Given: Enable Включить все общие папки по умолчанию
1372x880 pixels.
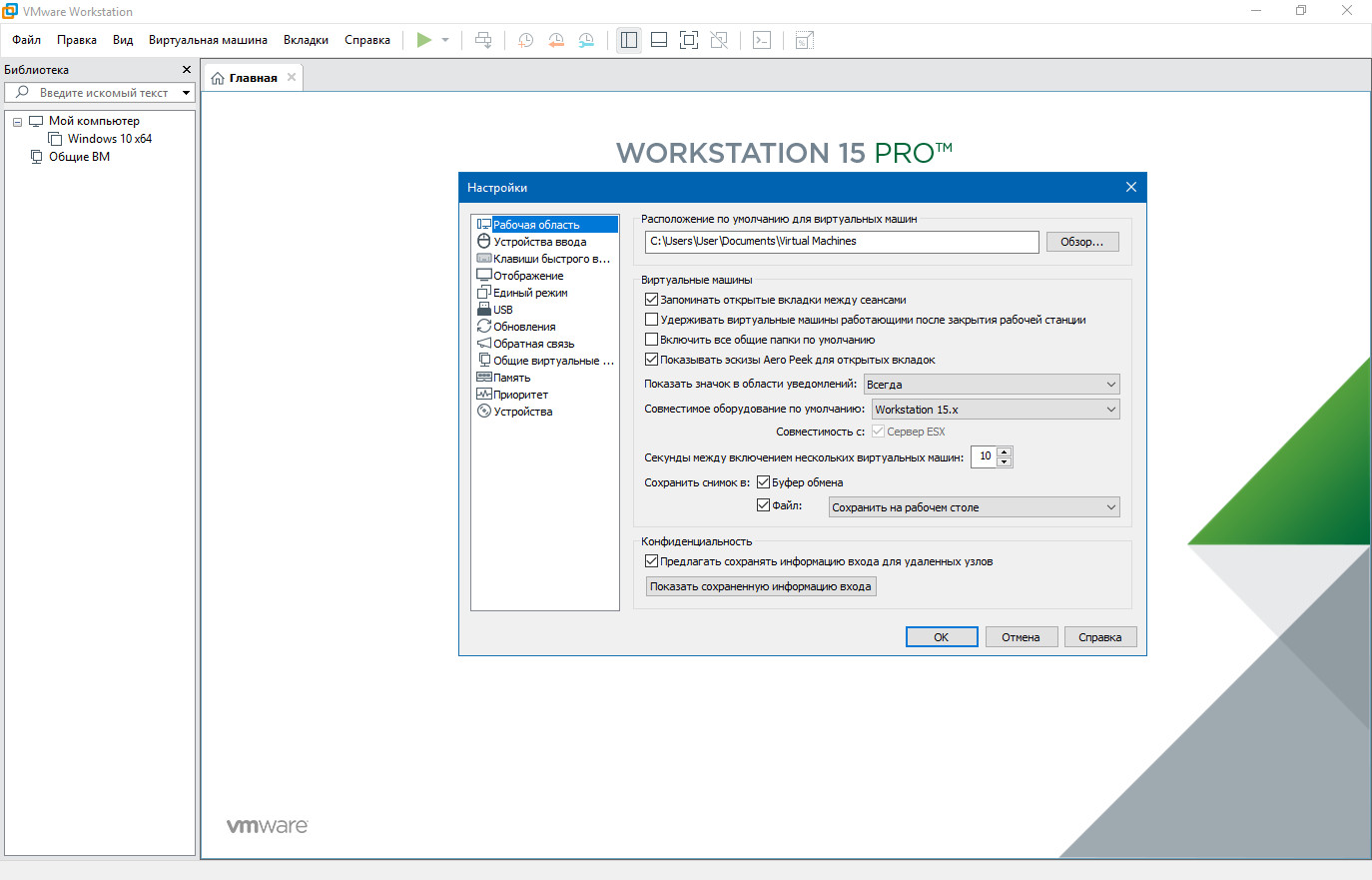Looking at the screenshot, I should 651,340.
